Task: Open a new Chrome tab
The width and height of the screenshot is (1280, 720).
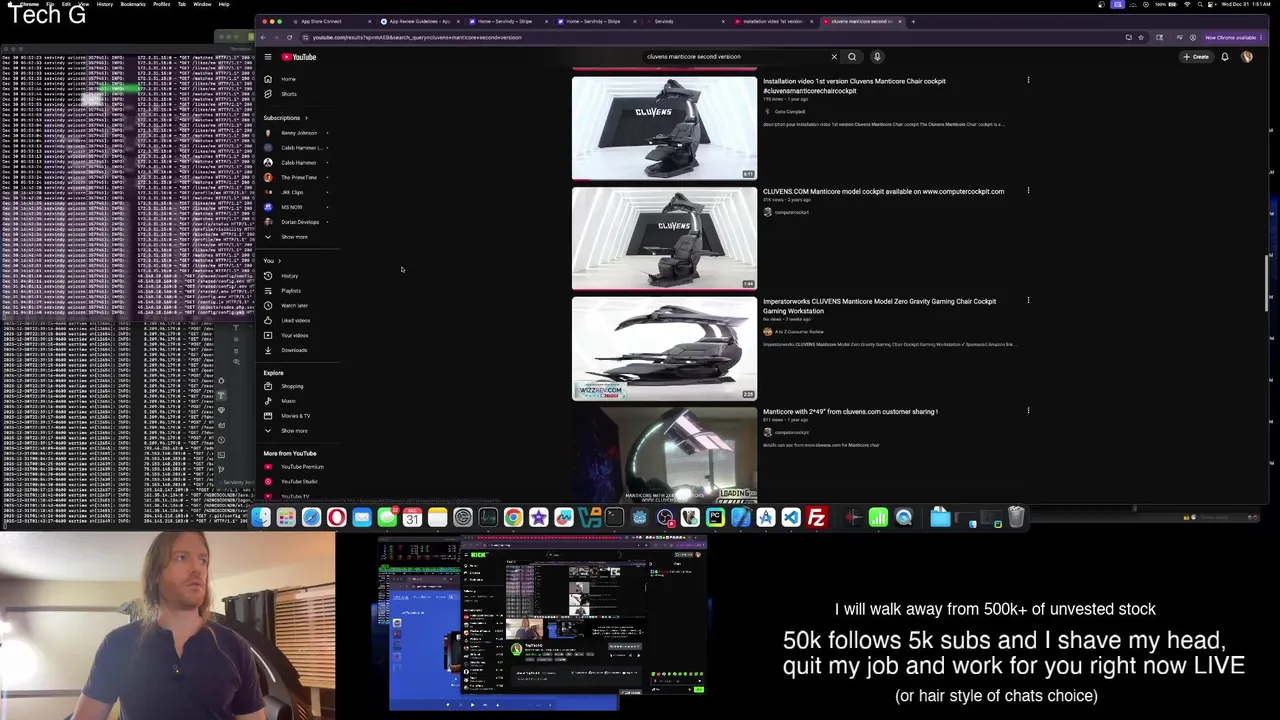Action: [x=913, y=21]
